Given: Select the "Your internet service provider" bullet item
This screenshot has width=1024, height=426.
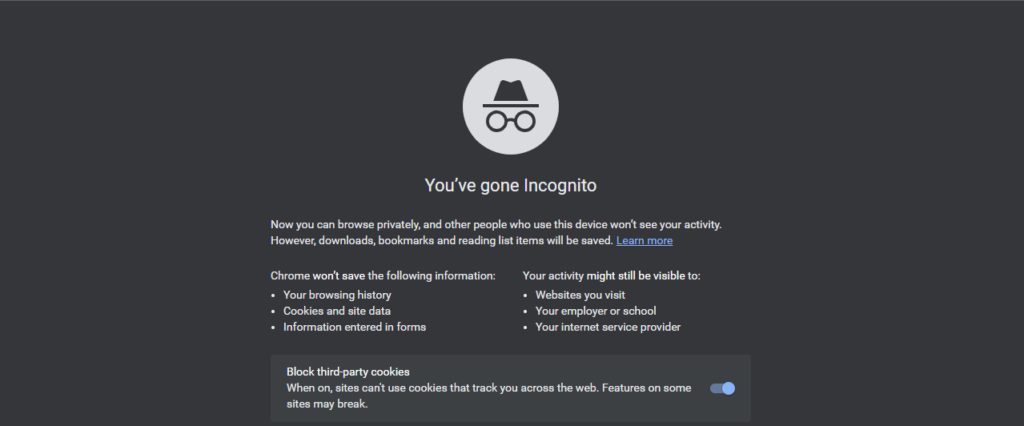Looking at the screenshot, I should coord(608,327).
